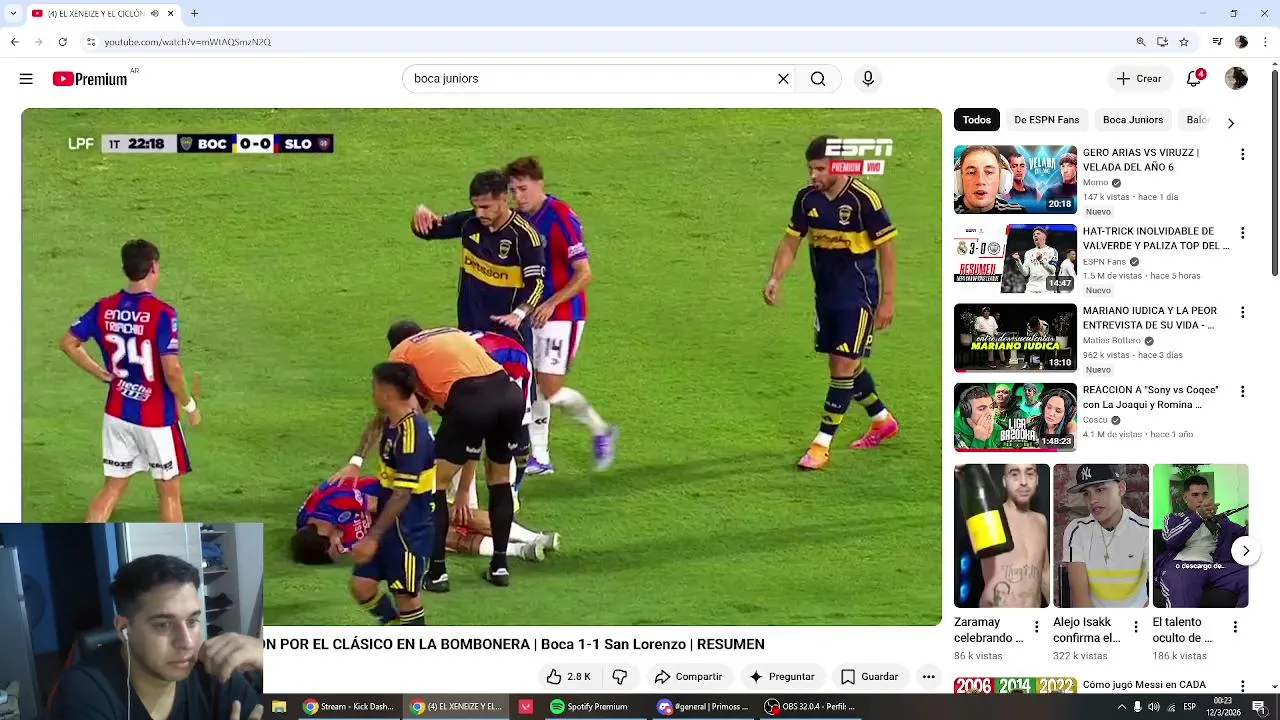Click the video player to pause
The width and height of the screenshot is (1280, 720).
tap(481, 366)
